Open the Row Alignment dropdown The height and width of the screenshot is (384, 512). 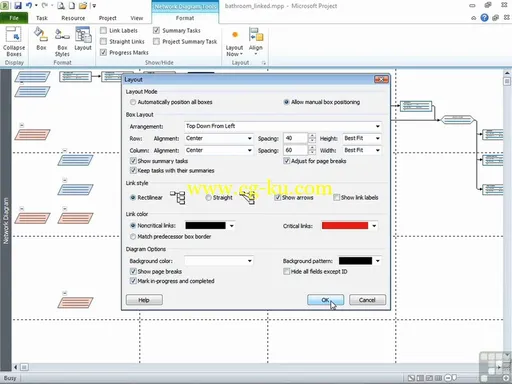(218, 138)
